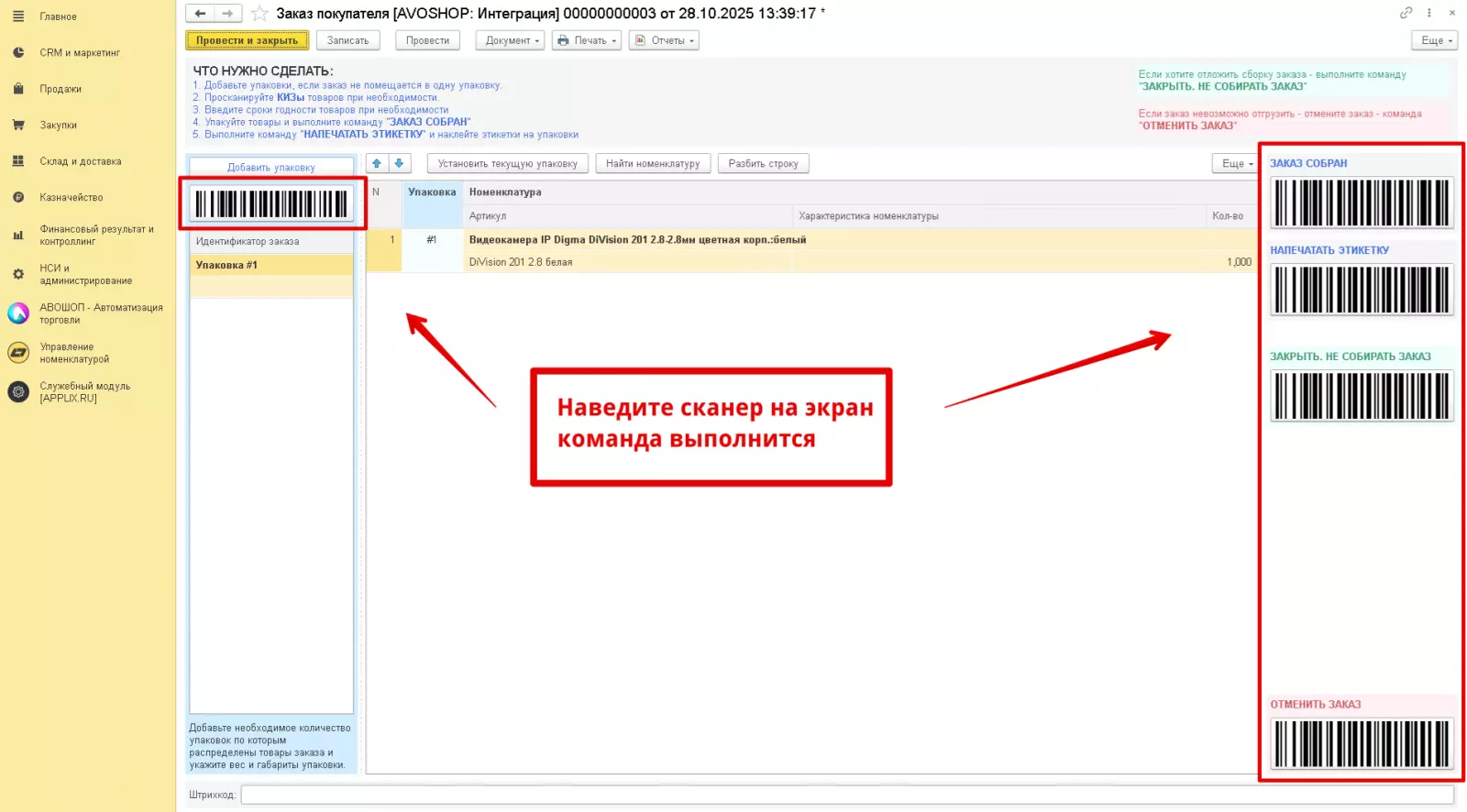Click the НАПЕЧАТАТЬ ЭТИКЕТКУ barcode
1467x812 pixels.
[x=1362, y=290]
